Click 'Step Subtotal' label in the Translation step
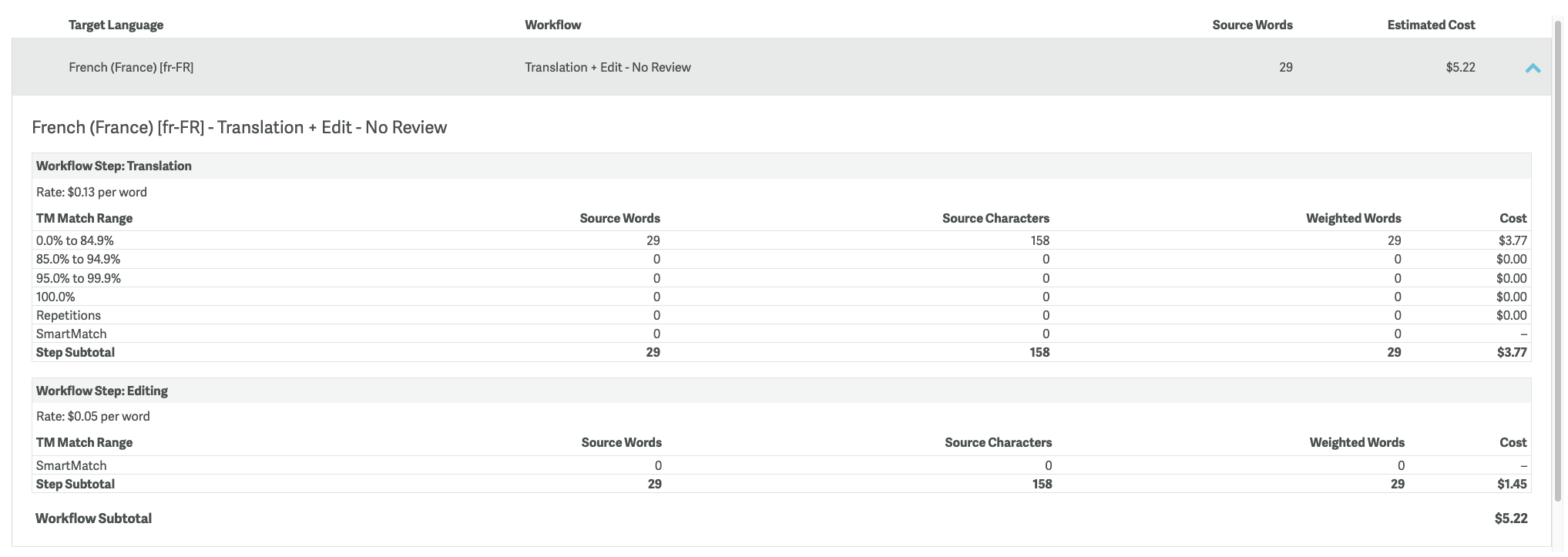Viewport: 1568px width, 557px height. tap(75, 352)
